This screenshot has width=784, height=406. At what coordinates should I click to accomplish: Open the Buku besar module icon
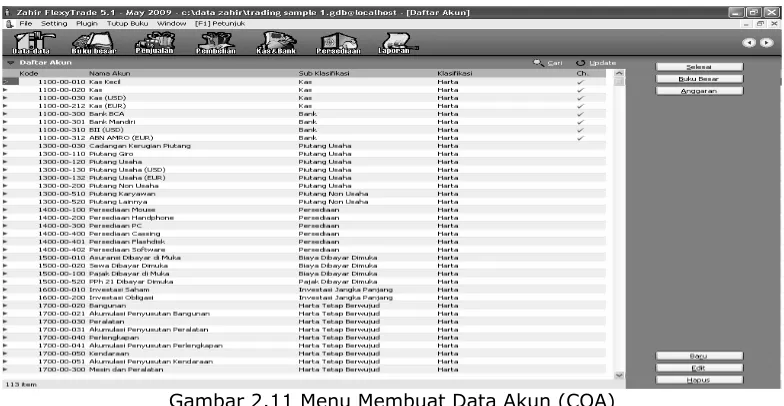(94, 42)
